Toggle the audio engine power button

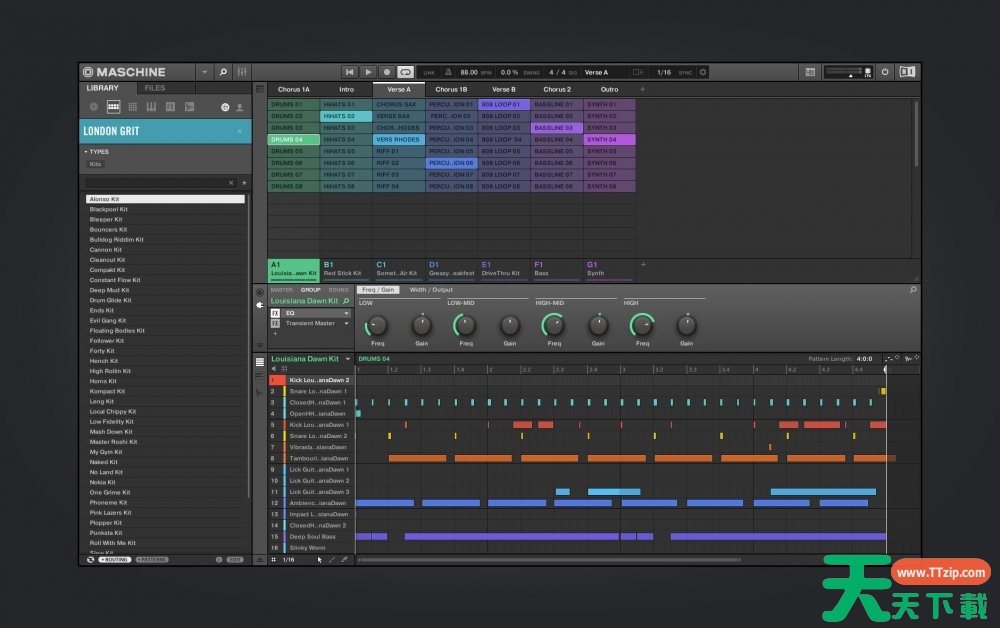click(885, 72)
